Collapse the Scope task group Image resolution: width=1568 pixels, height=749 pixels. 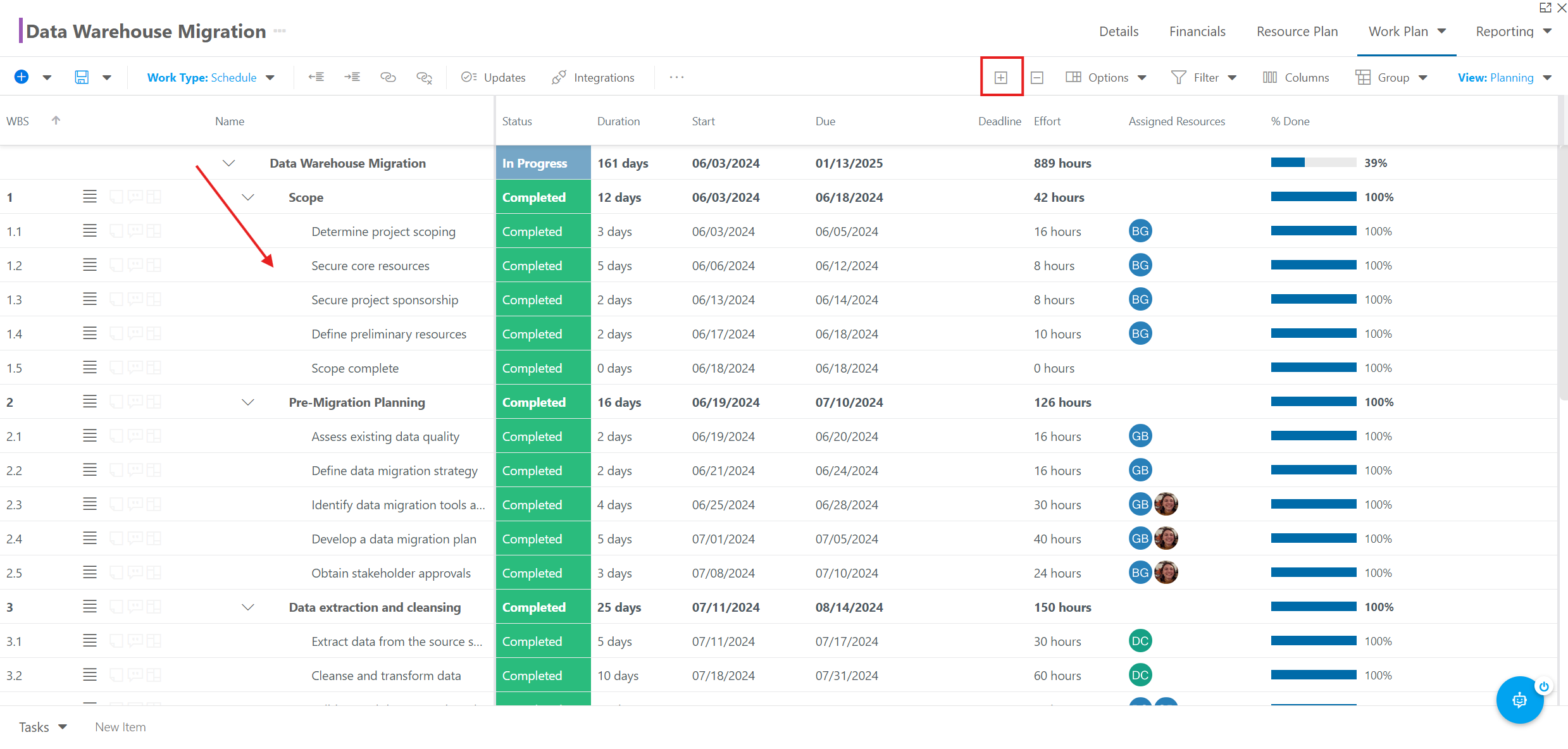(248, 197)
